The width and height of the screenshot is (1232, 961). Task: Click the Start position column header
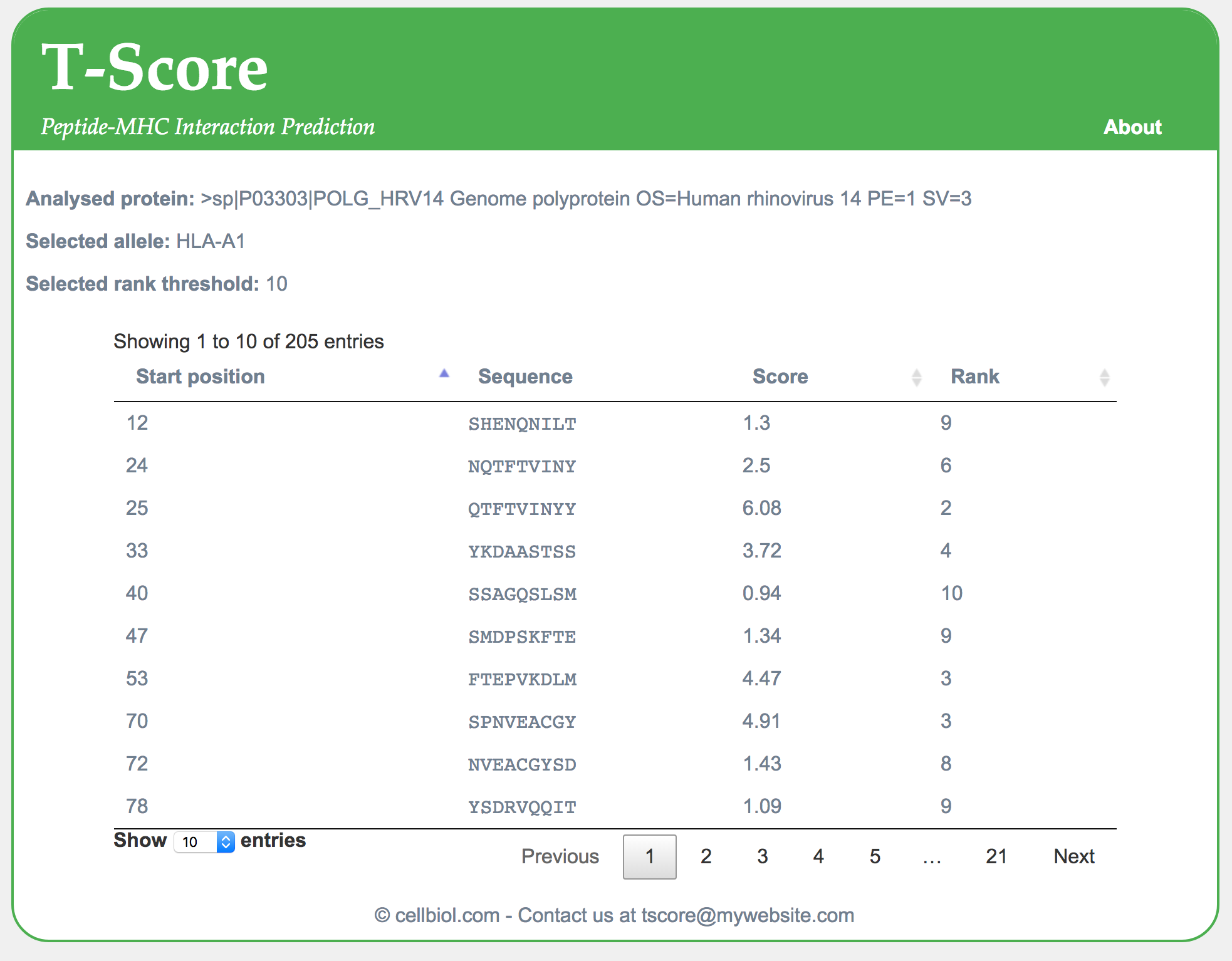pyautogui.click(x=201, y=377)
